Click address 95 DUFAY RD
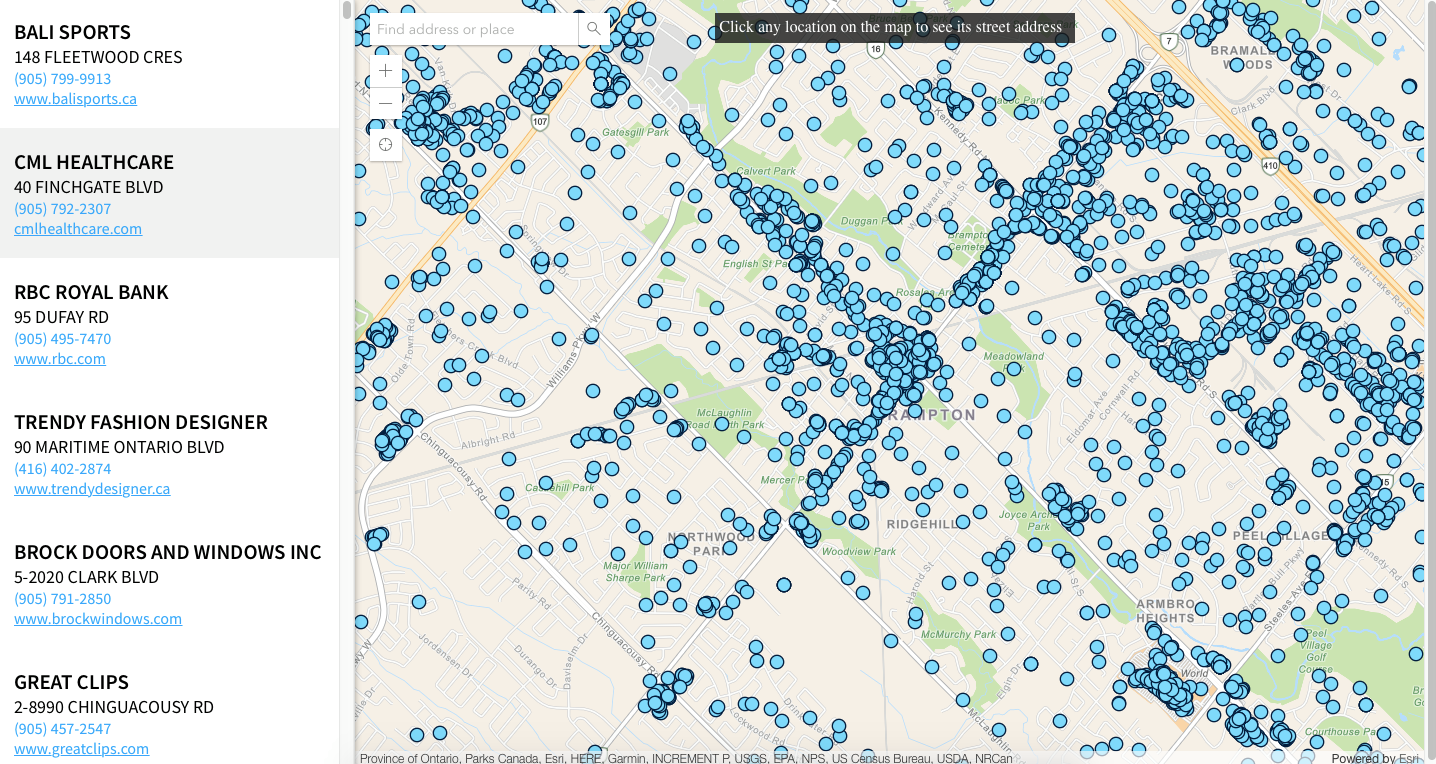The image size is (1436, 764). (x=61, y=317)
